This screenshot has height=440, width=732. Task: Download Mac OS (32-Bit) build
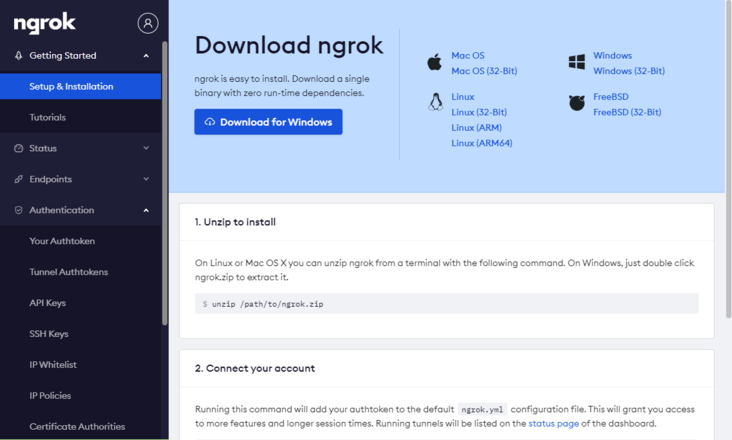484,71
